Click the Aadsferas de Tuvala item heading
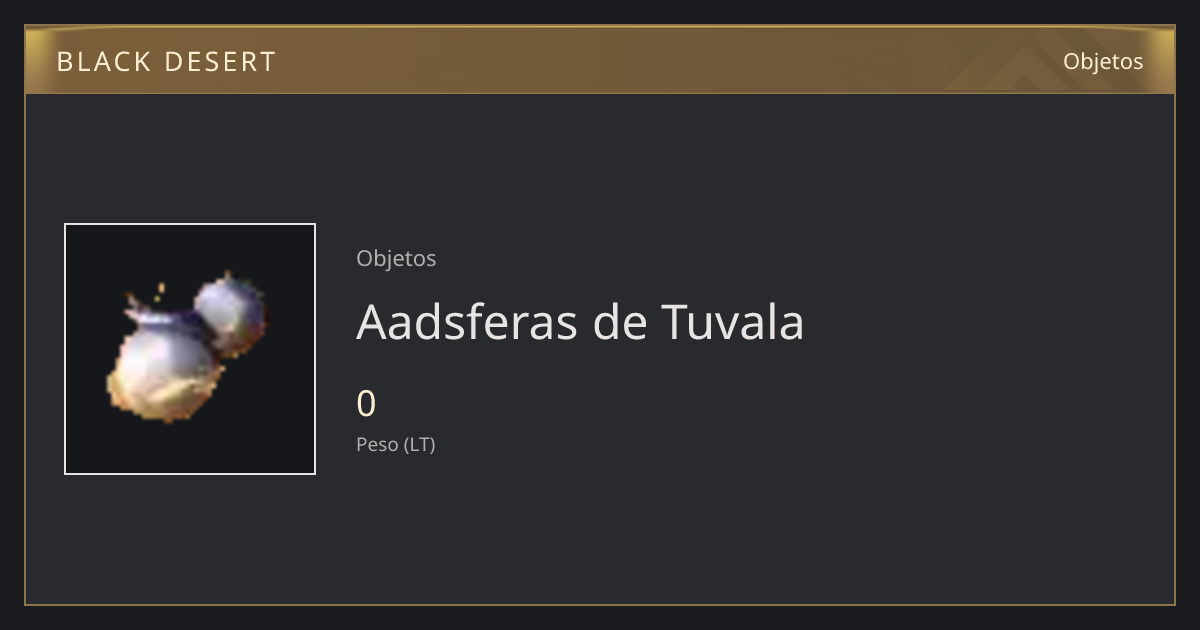This screenshot has width=1200, height=630. point(580,322)
